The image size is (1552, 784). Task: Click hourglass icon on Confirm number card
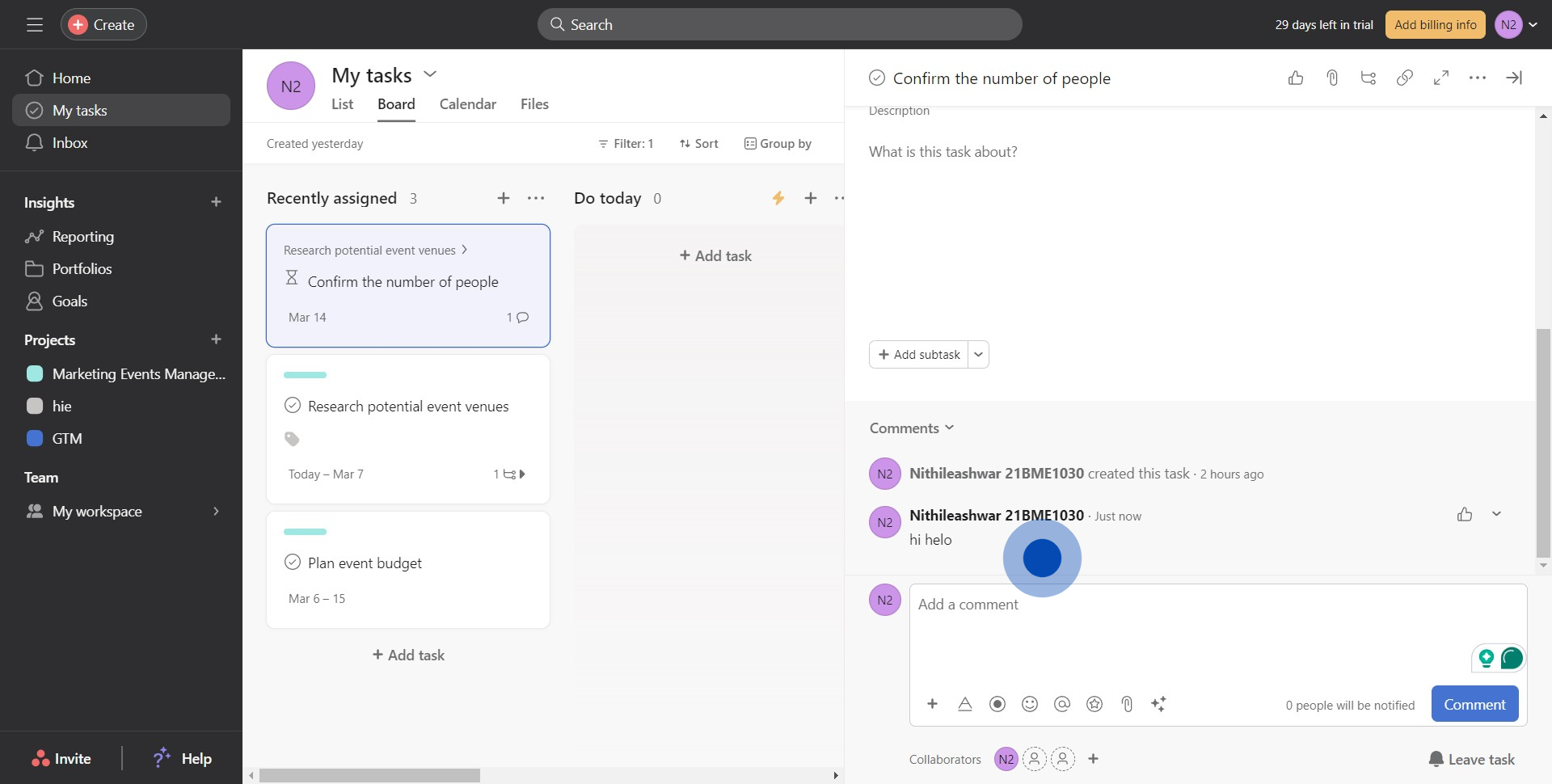(292, 278)
